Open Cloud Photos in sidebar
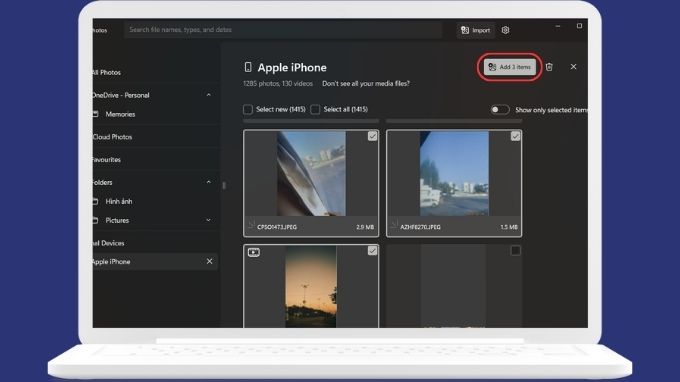 click(112, 137)
